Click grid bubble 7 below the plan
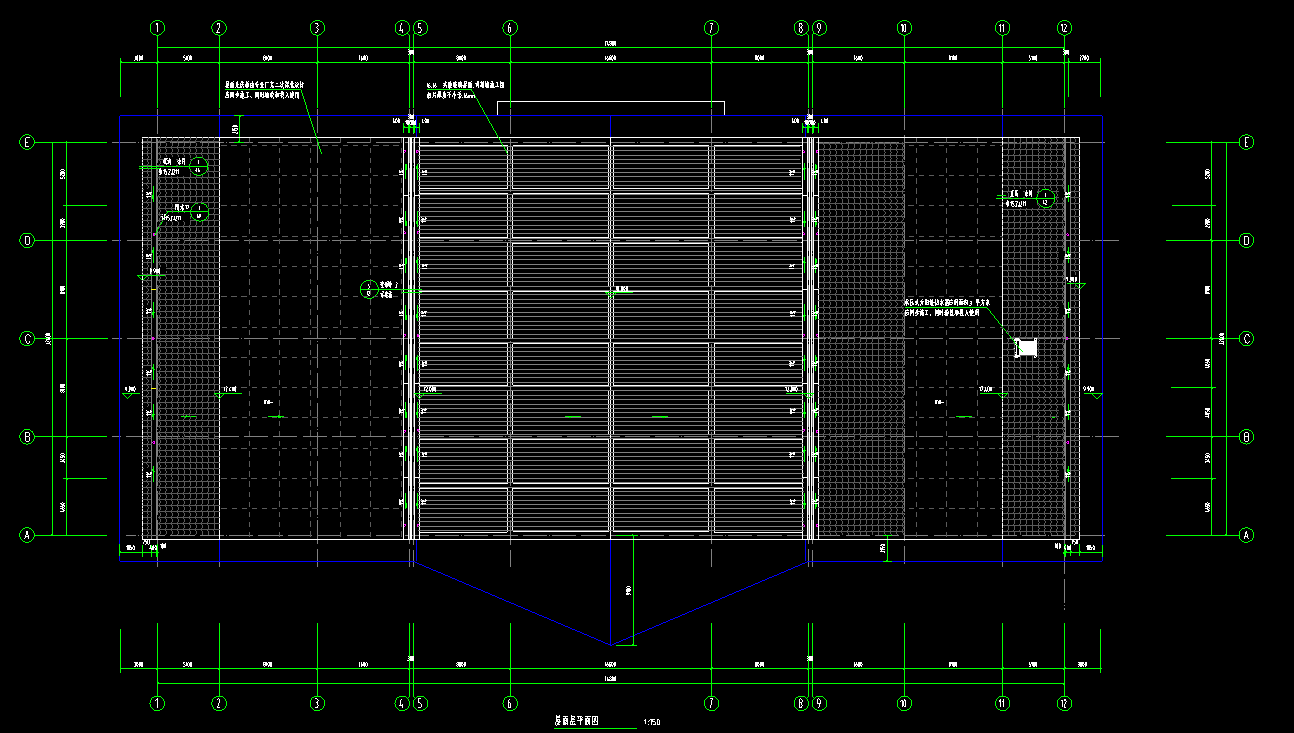The image size is (1294, 733). coord(711,703)
